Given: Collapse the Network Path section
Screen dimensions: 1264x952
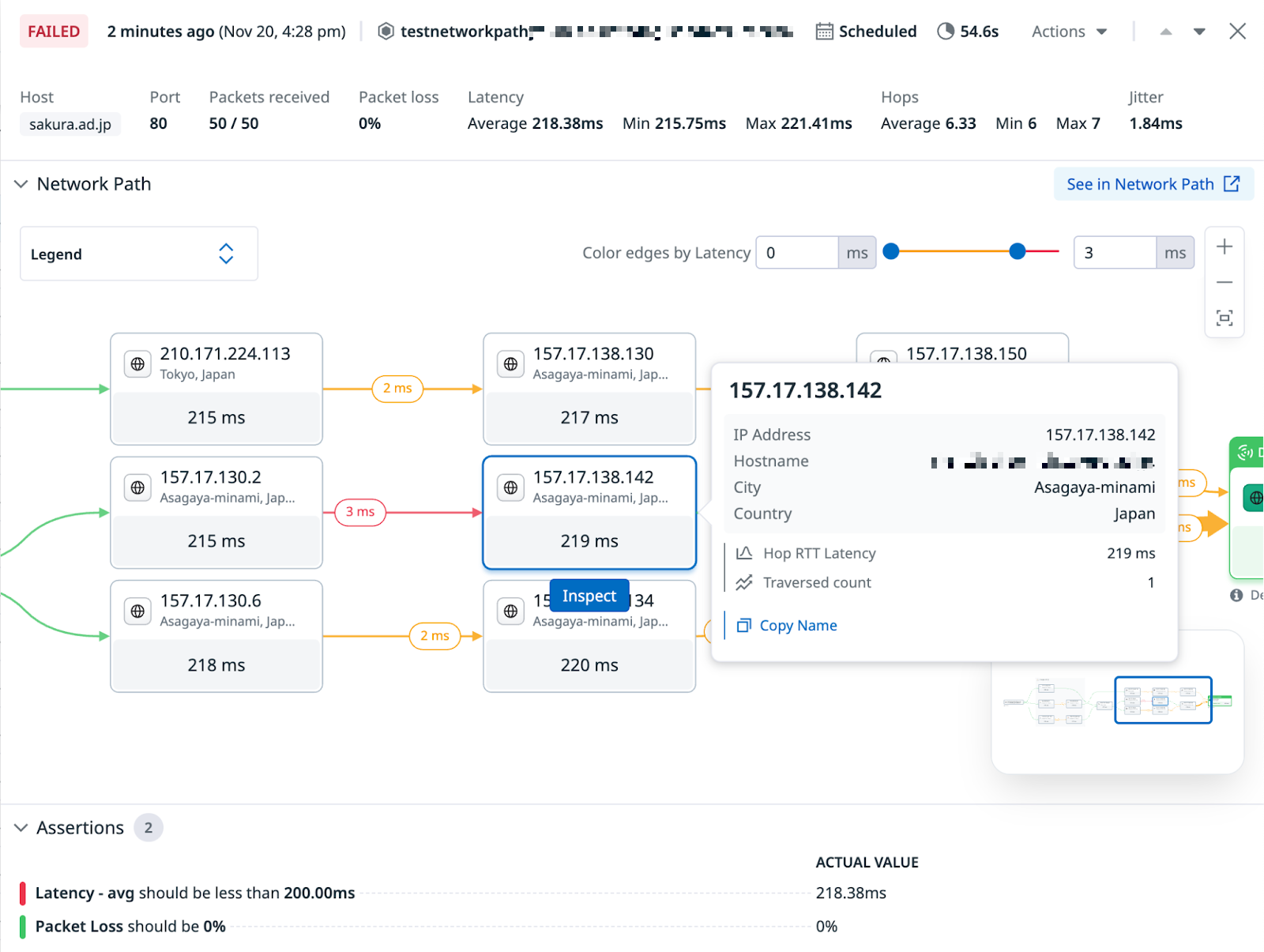Looking at the screenshot, I should click(21, 184).
